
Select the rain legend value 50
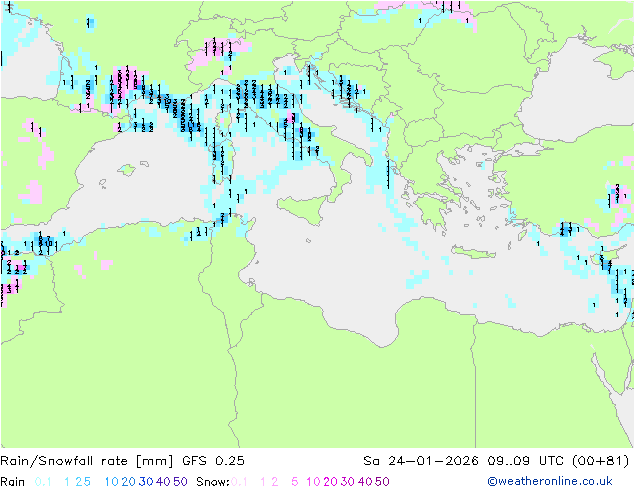(x=180, y=482)
